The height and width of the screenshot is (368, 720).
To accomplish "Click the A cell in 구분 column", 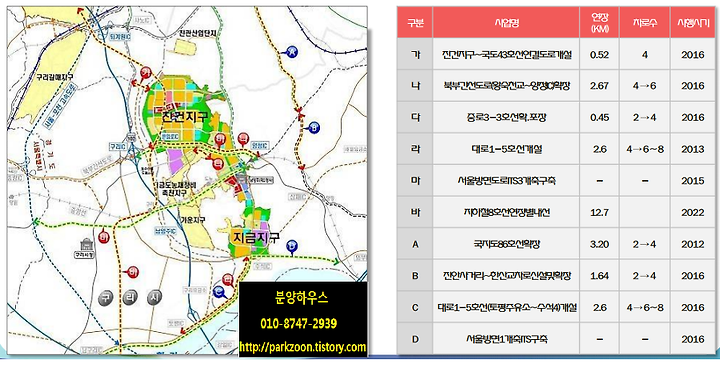I will tap(415, 244).
